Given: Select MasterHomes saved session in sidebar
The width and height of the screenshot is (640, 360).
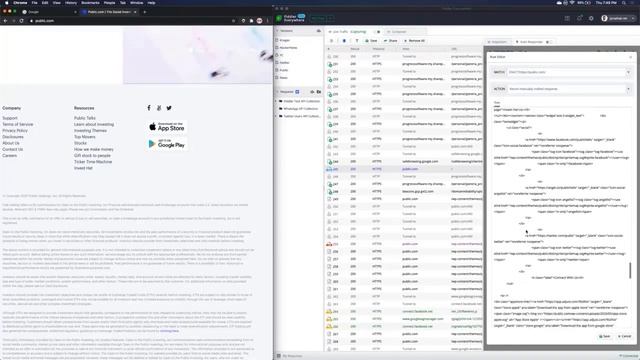Looking at the screenshot, I should coord(288,48).
